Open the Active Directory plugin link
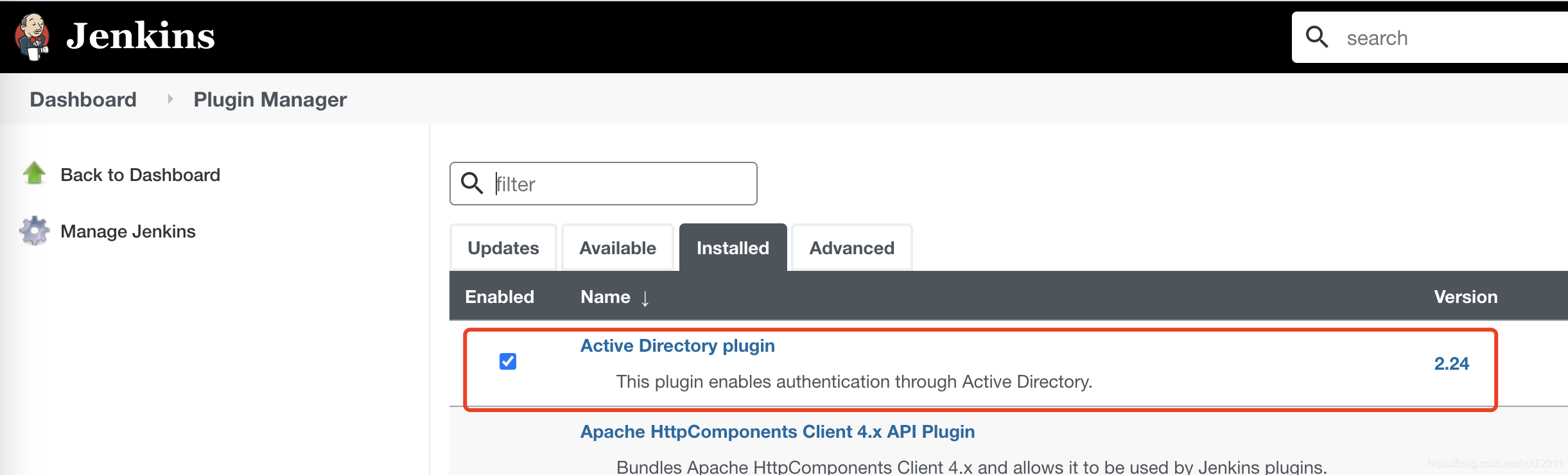Screen dimensions: 1568x475 pos(677,345)
